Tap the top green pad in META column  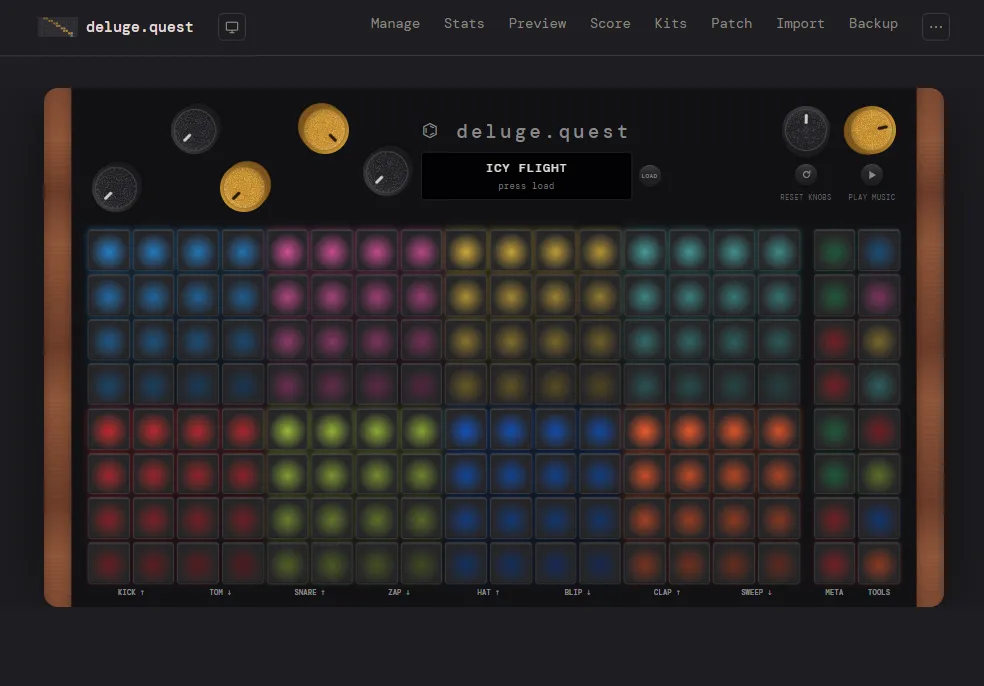point(834,251)
